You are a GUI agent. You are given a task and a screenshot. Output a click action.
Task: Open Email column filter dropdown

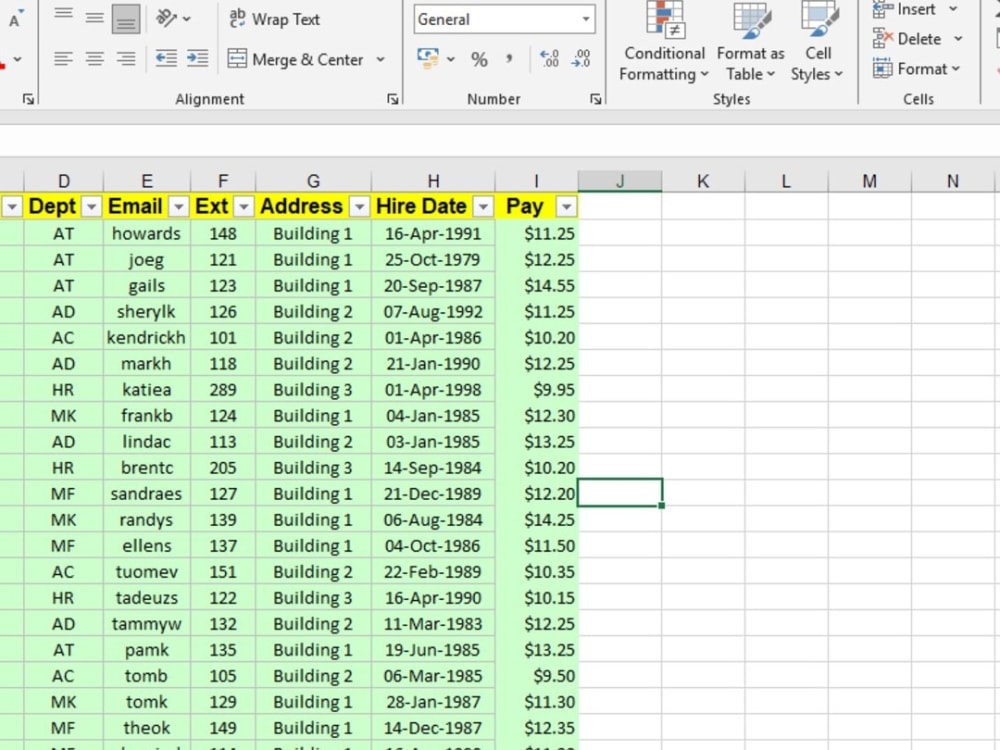(x=179, y=207)
